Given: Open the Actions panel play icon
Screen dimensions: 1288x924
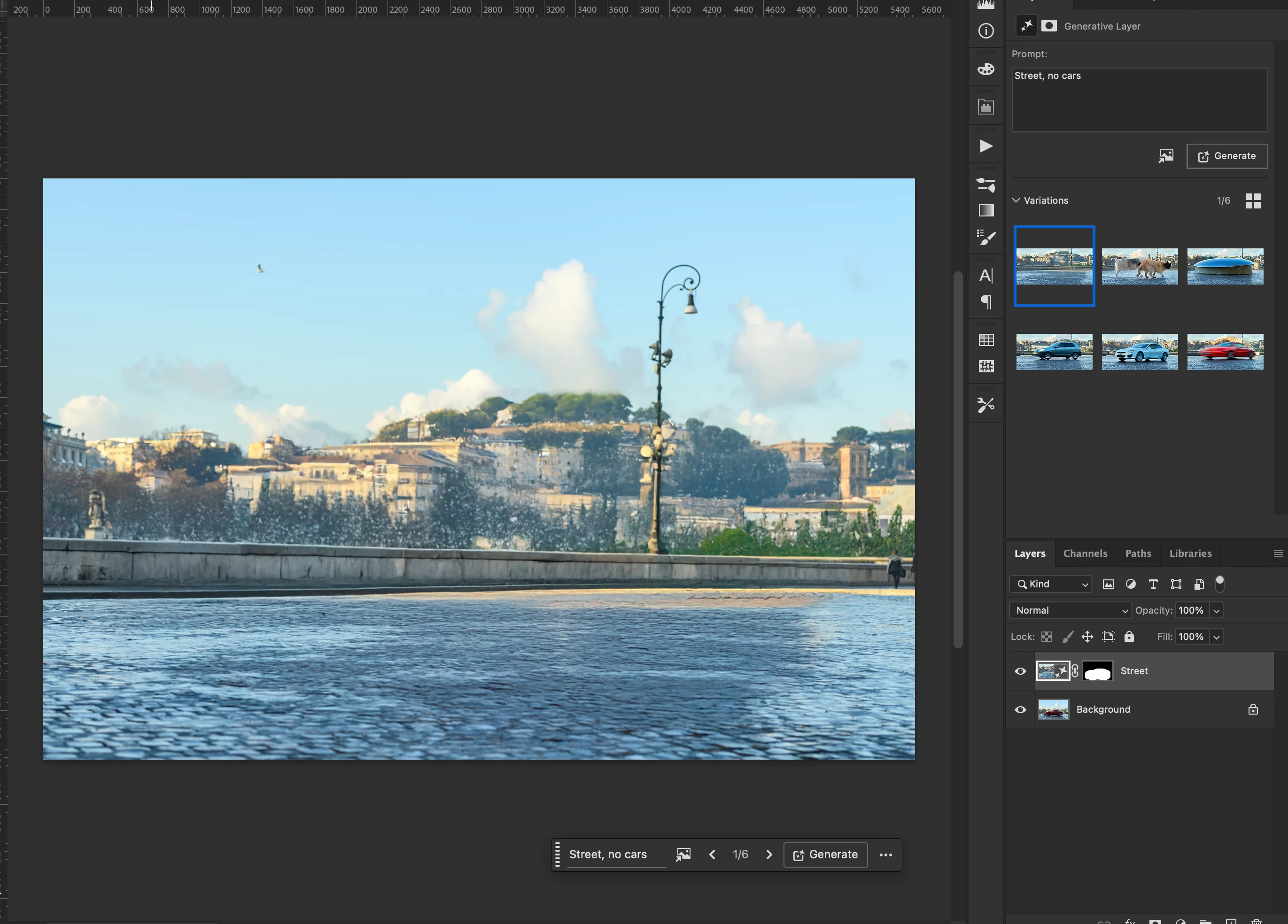Looking at the screenshot, I should 986,146.
